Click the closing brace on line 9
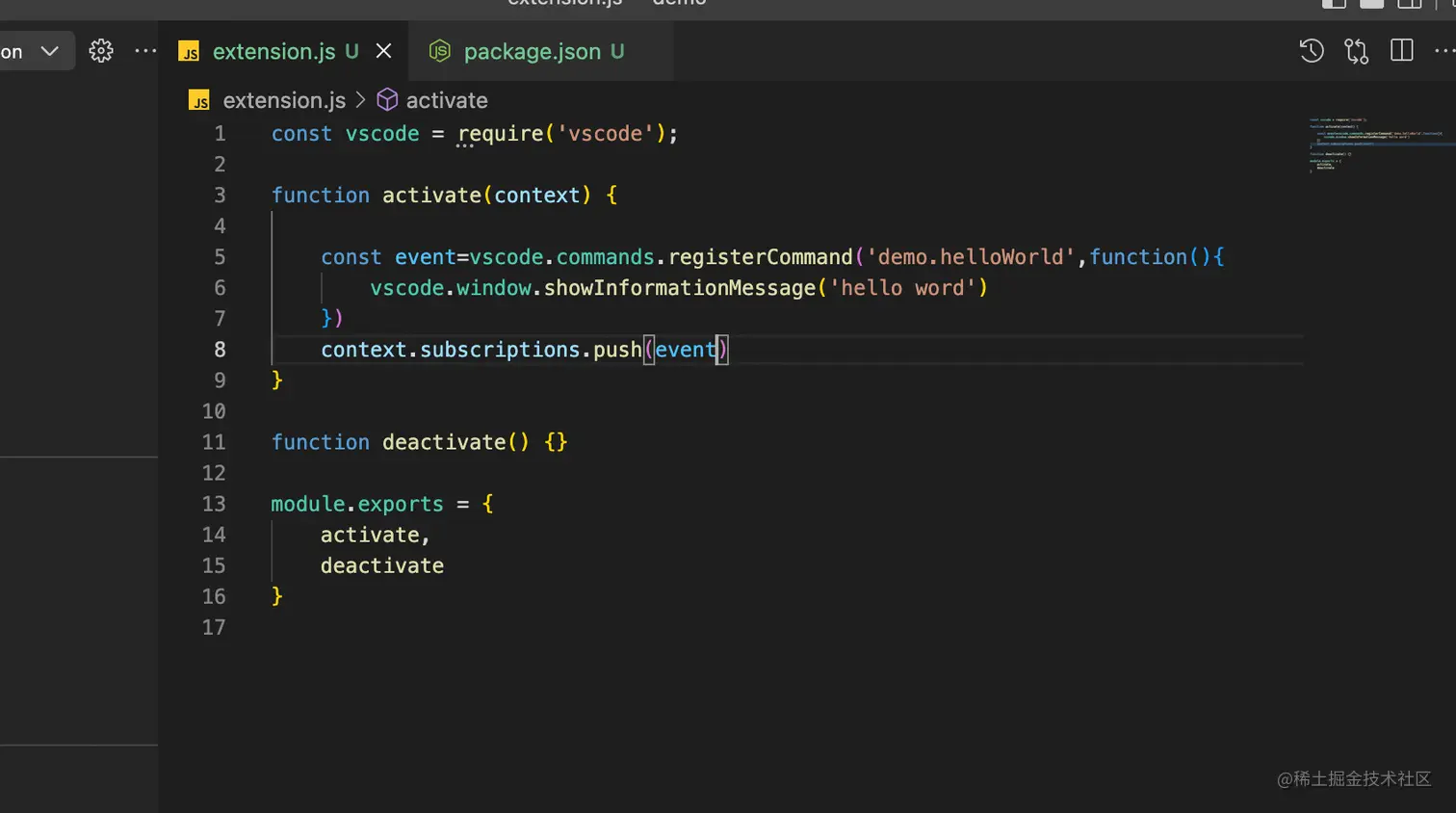Image resolution: width=1456 pixels, height=813 pixels. pos(277,380)
